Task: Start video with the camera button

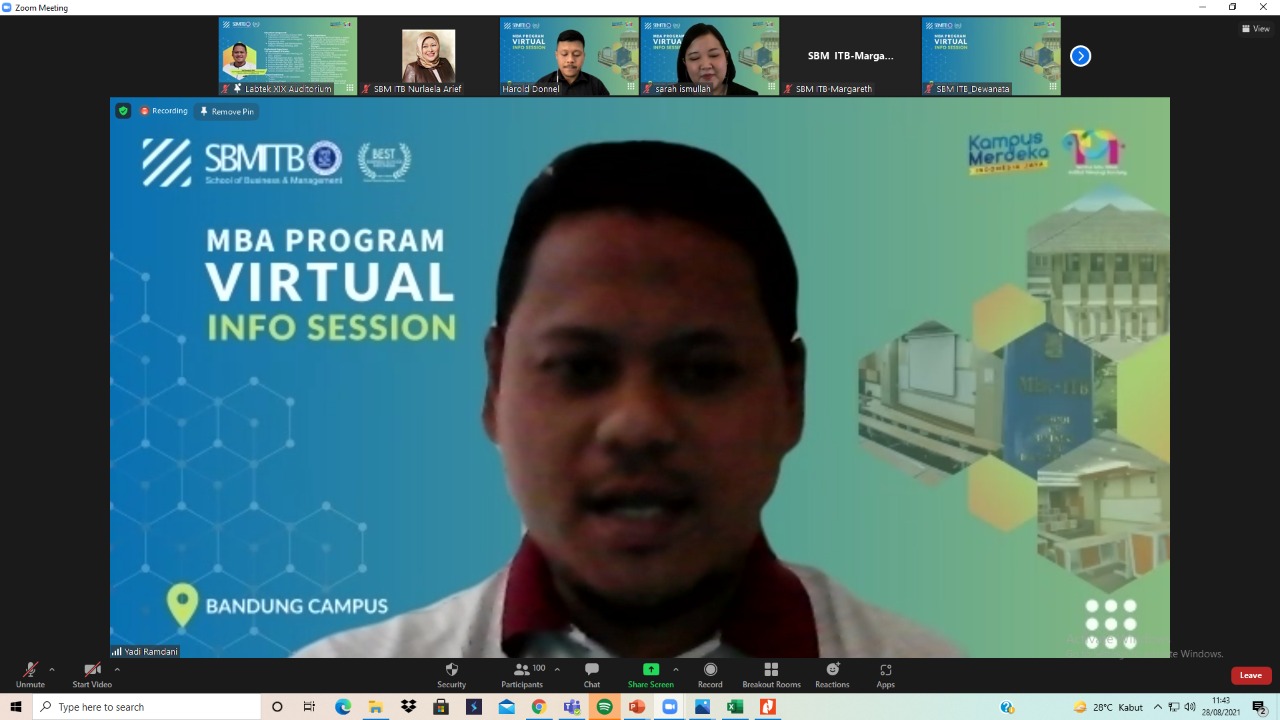Action: 92,675
